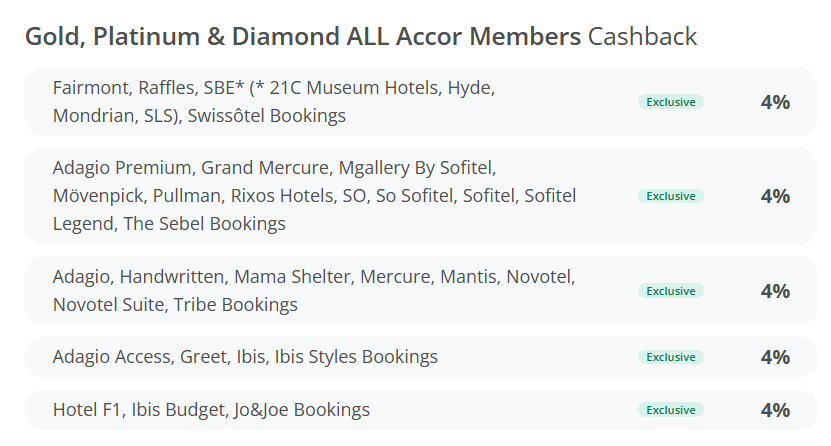Click the Exclusive badge on Hotel F1 row

pos(670,410)
